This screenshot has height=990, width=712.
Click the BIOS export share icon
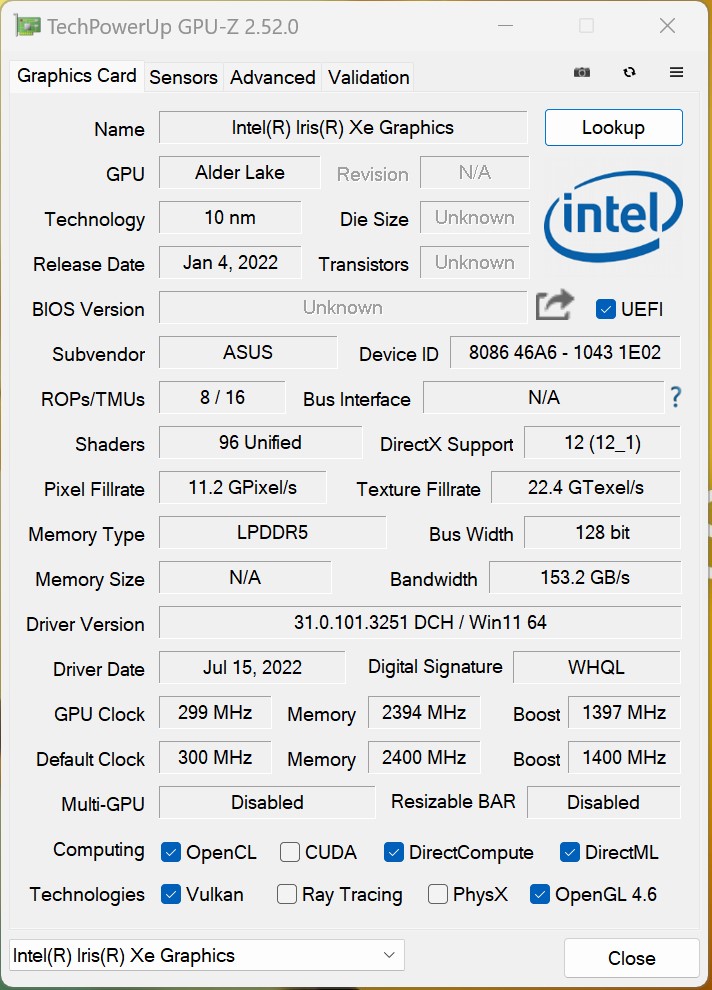point(555,306)
